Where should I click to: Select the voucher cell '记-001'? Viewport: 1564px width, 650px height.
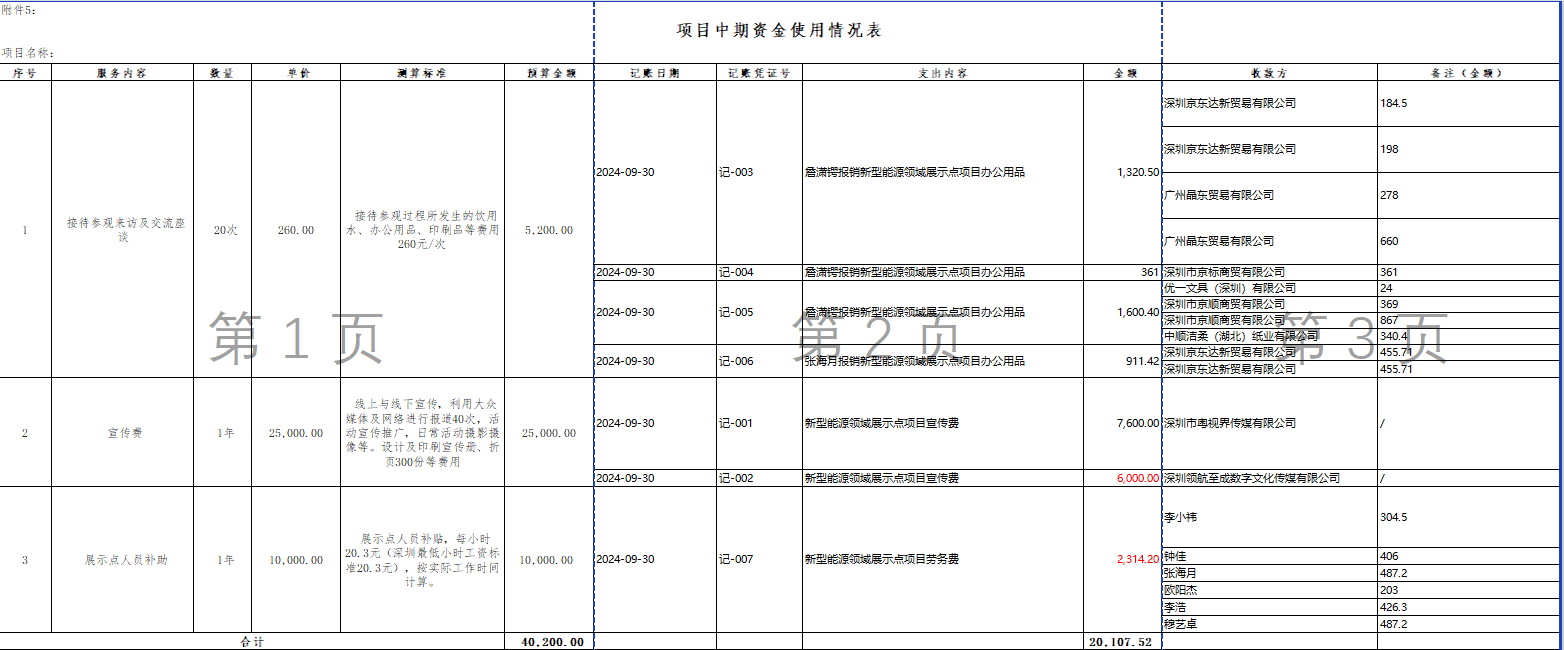[759, 423]
